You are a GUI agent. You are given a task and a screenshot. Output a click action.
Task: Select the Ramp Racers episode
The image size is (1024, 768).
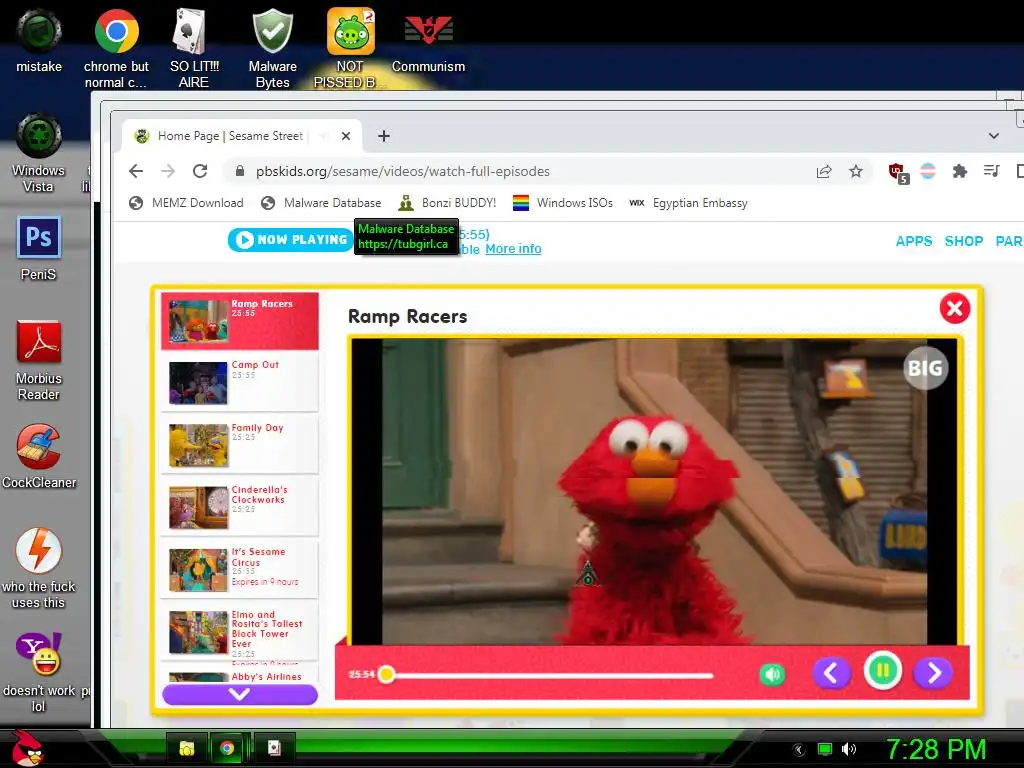click(240, 321)
